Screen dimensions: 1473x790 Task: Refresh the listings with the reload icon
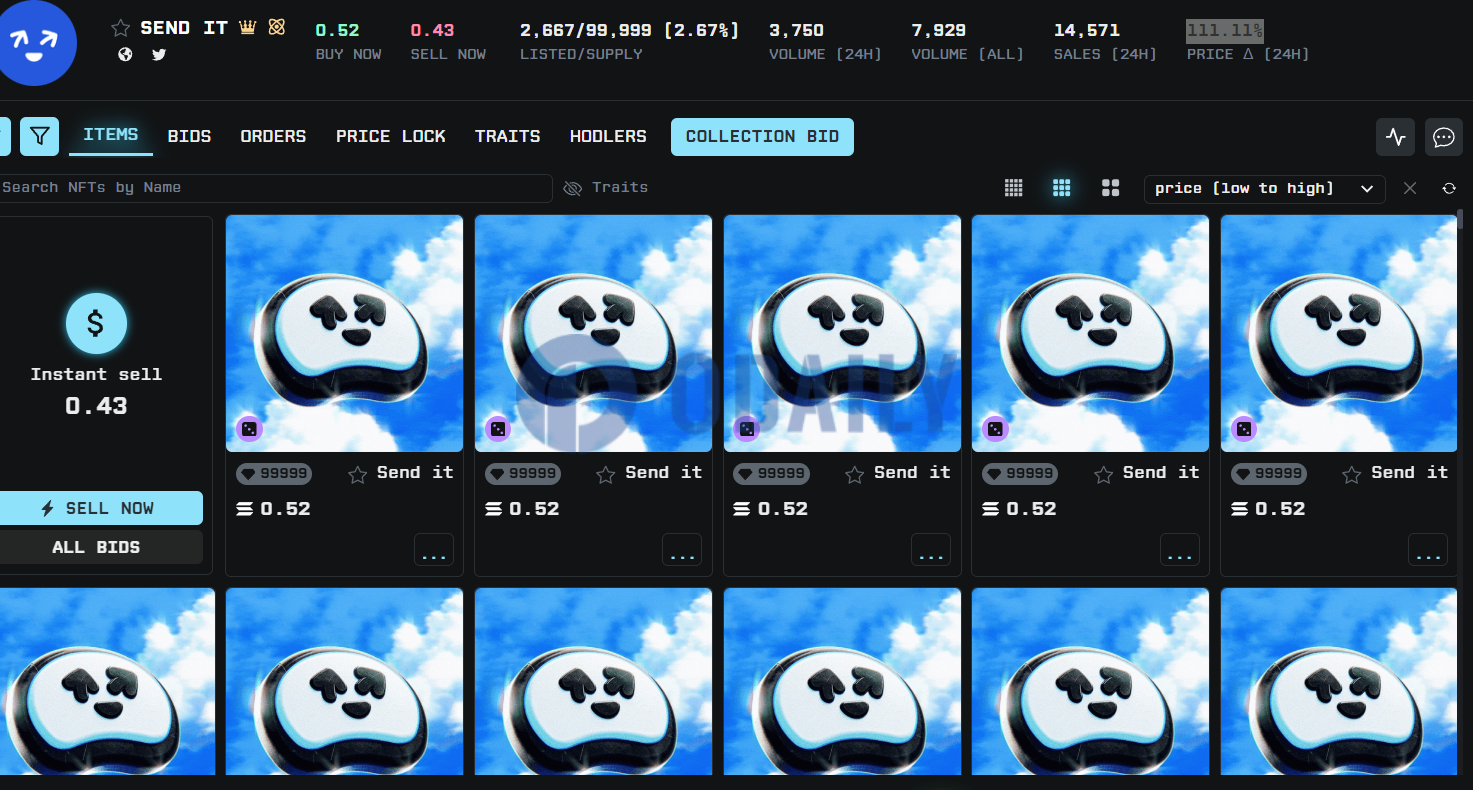(x=1449, y=188)
